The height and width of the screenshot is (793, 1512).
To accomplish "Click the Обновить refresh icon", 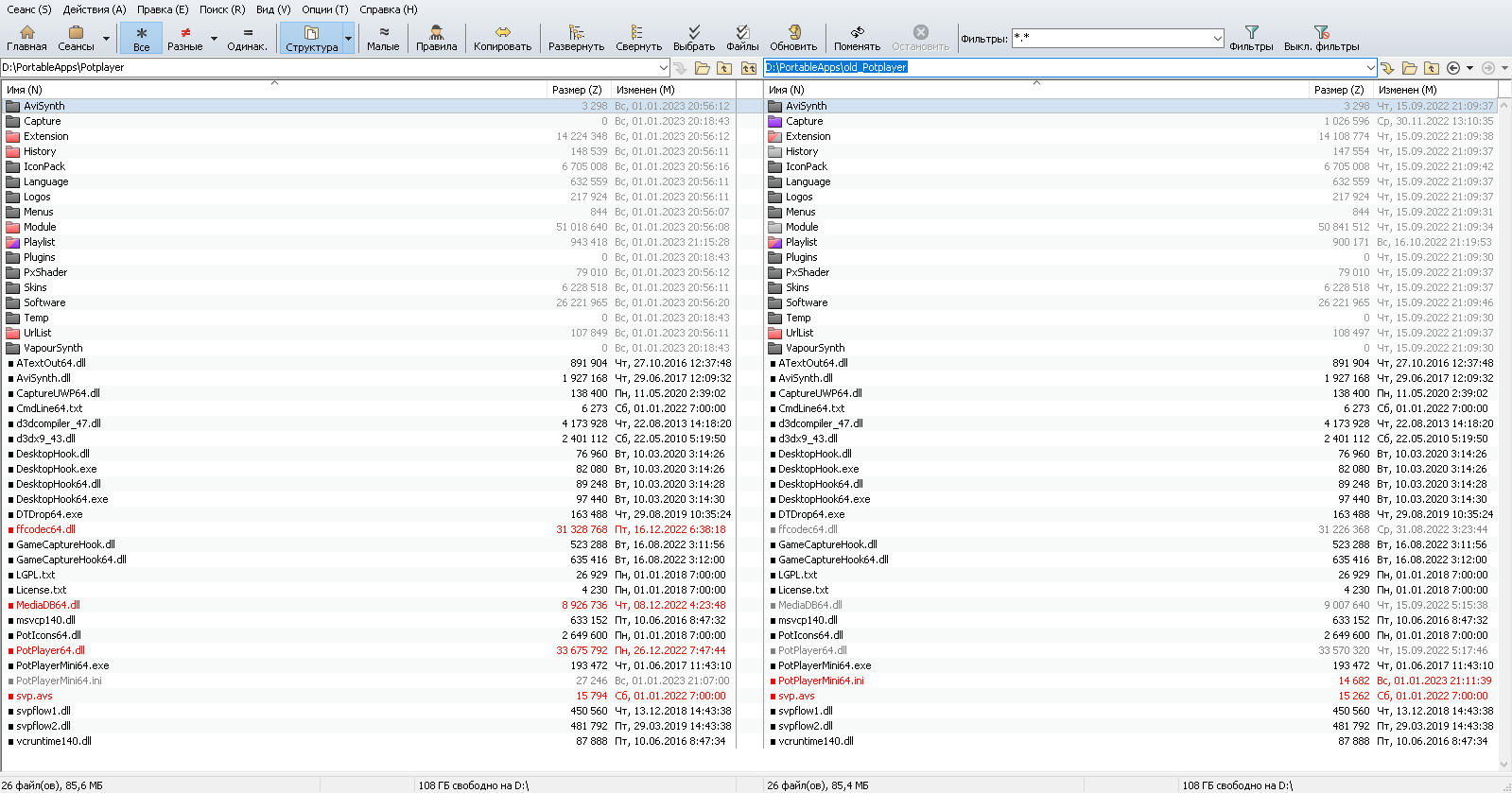I will 793,39.
